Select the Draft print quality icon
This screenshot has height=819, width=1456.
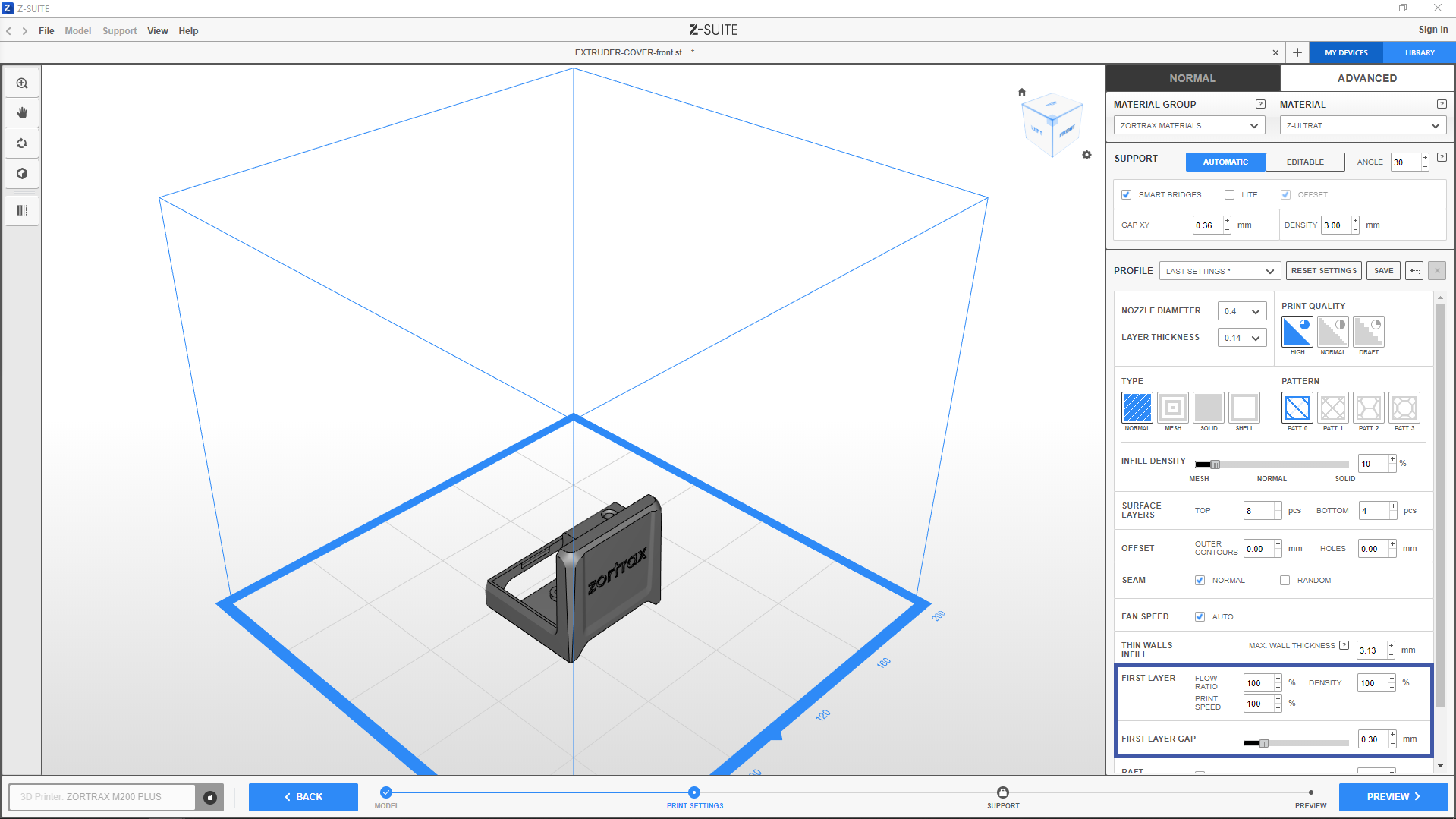point(1368,332)
